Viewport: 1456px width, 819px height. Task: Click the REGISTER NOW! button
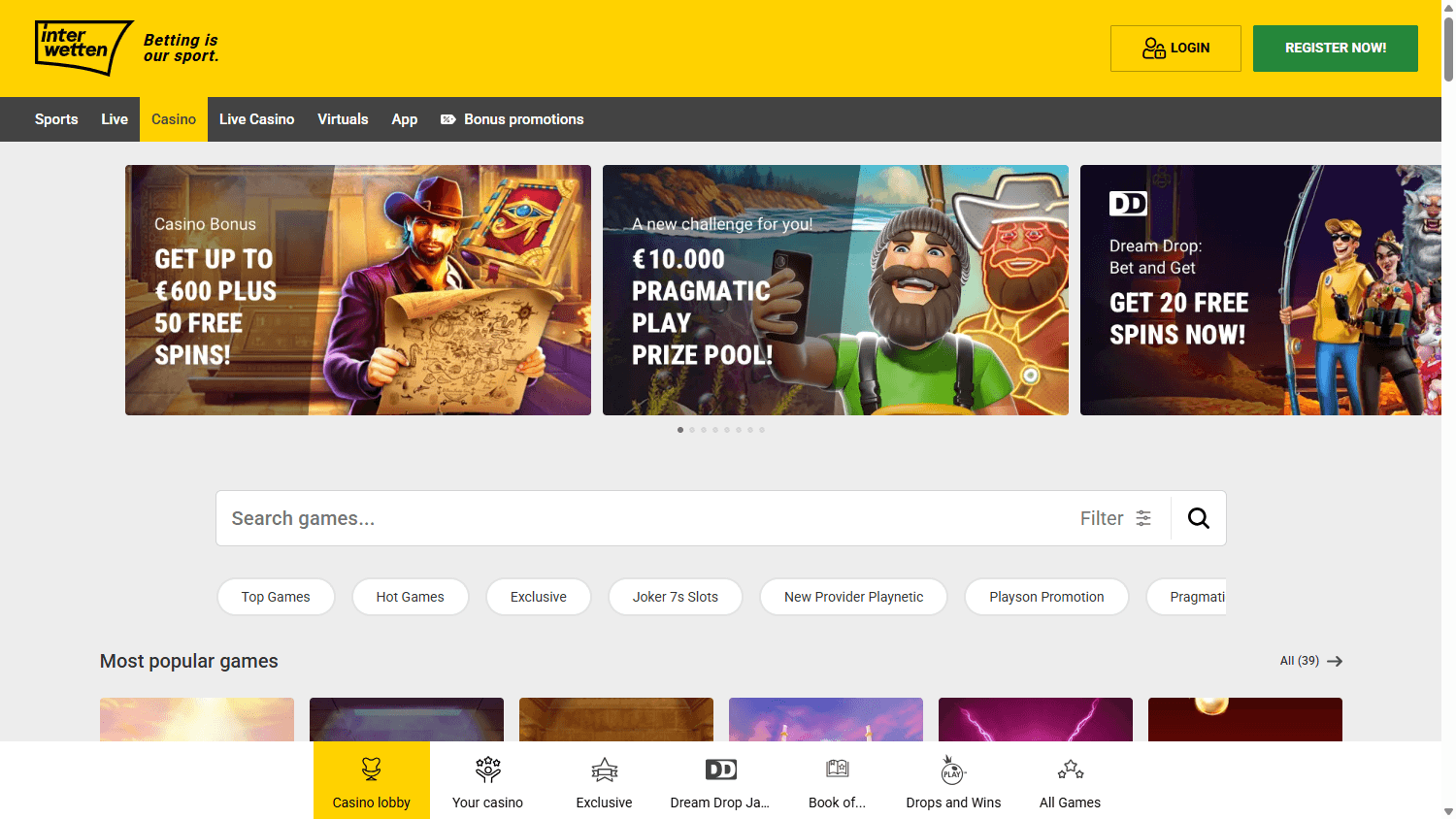point(1336,49)
